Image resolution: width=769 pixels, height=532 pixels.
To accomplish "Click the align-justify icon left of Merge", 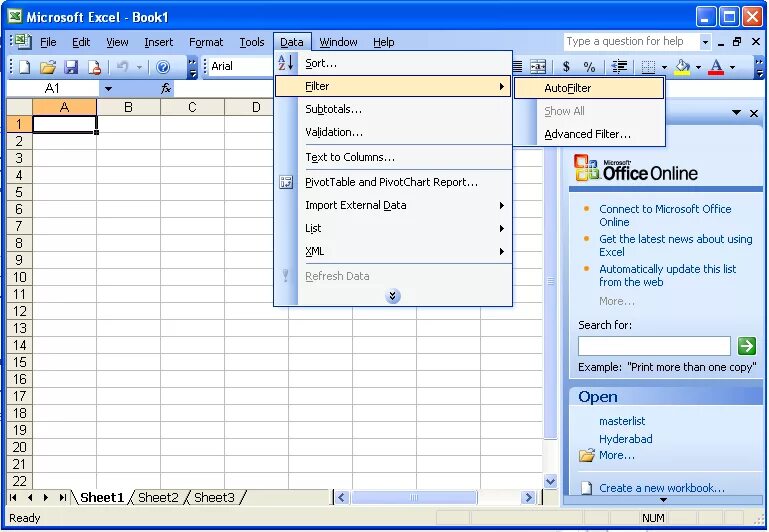I will (517, 66).
